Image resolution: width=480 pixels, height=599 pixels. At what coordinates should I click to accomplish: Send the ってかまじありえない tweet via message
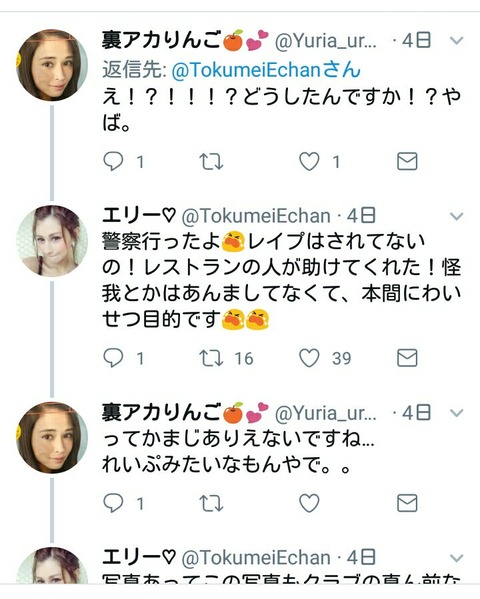pos(407,503)
